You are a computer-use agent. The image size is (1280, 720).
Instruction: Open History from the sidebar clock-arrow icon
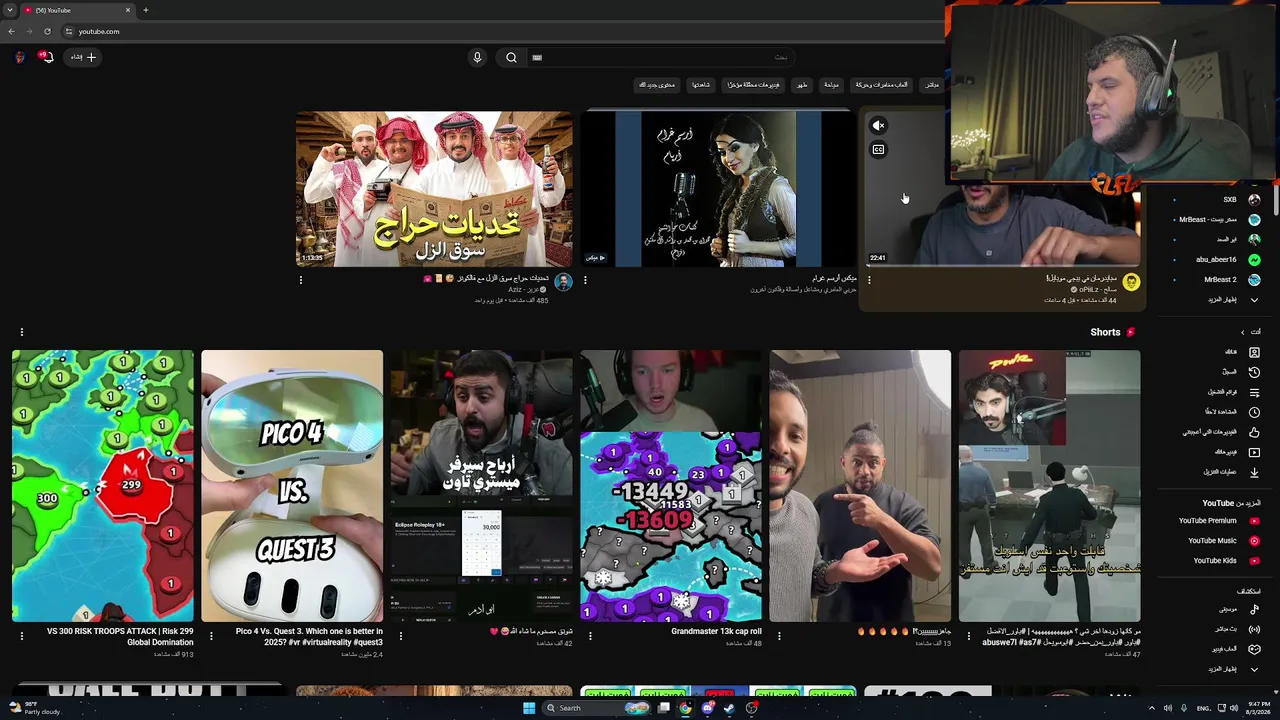pos(1254,372)
